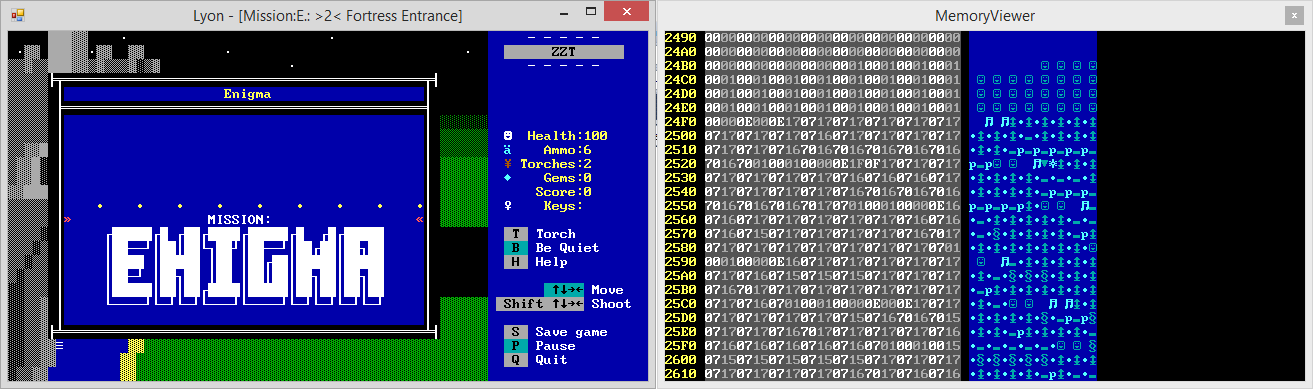Click the Keys symbol icon
Screen dimensions: 1313x389
tap(508, 206)
